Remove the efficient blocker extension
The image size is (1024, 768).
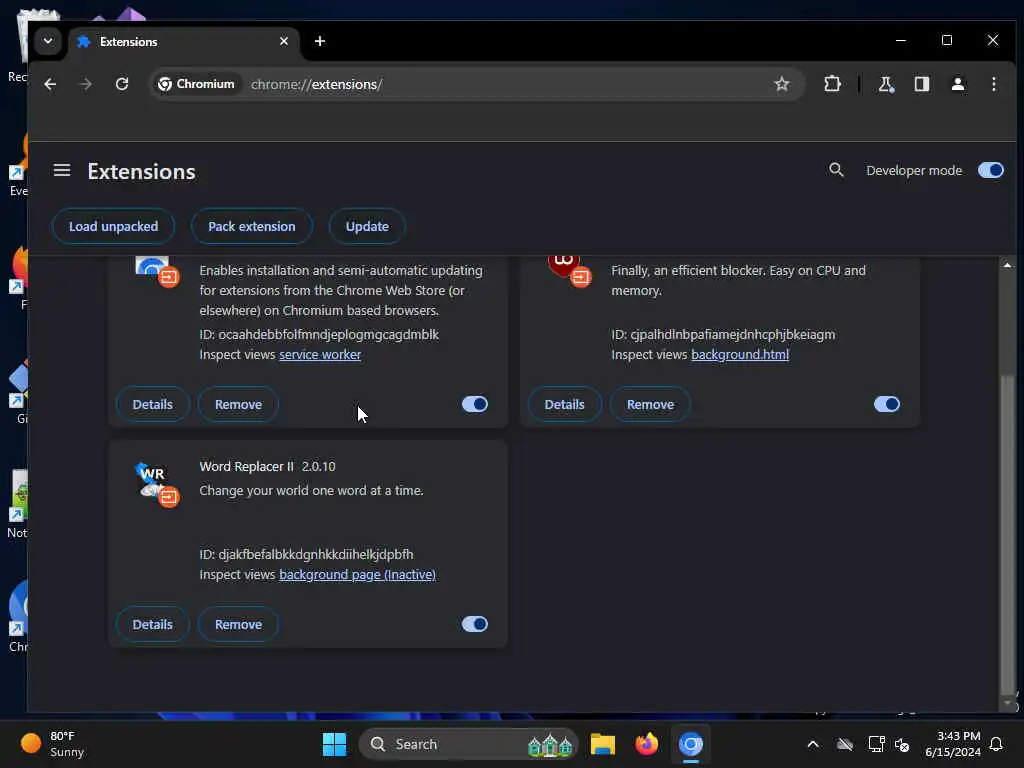click(x=650, y=404)
